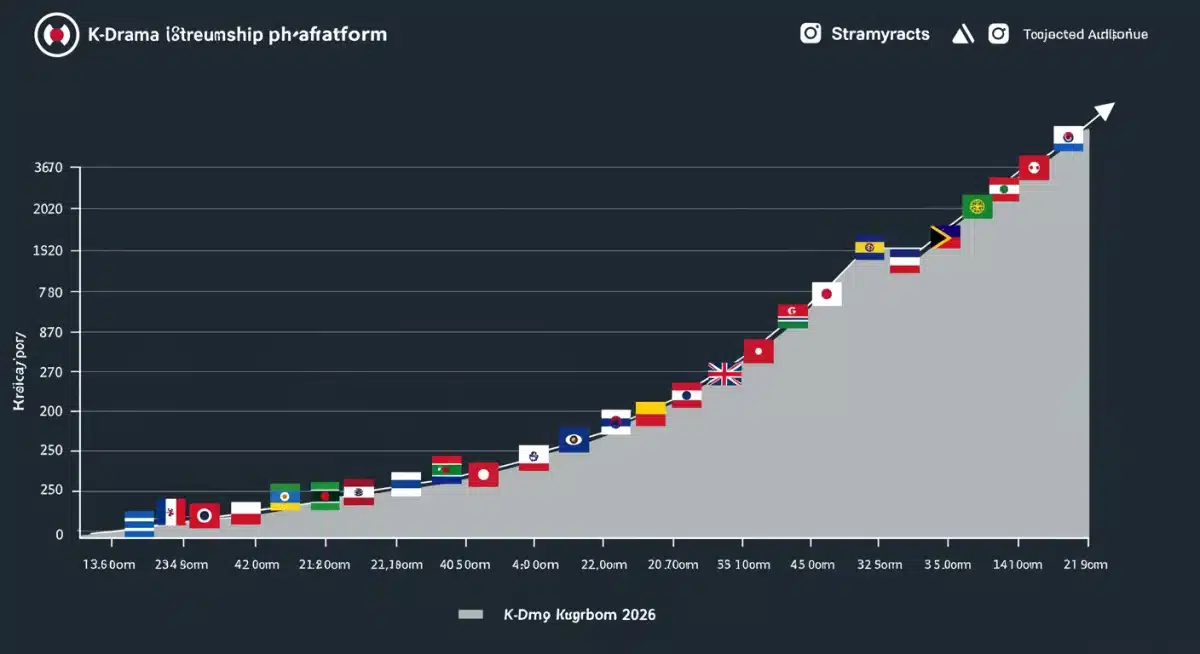Select the topmost flag at the line's end
This screenshot has width=1200, height=654.
pos(1068,138)
